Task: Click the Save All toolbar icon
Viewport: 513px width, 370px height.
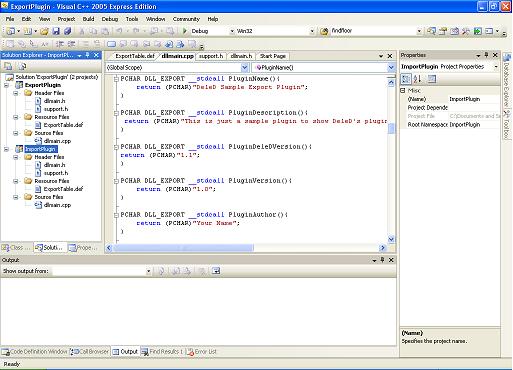Action: point(68,31)
